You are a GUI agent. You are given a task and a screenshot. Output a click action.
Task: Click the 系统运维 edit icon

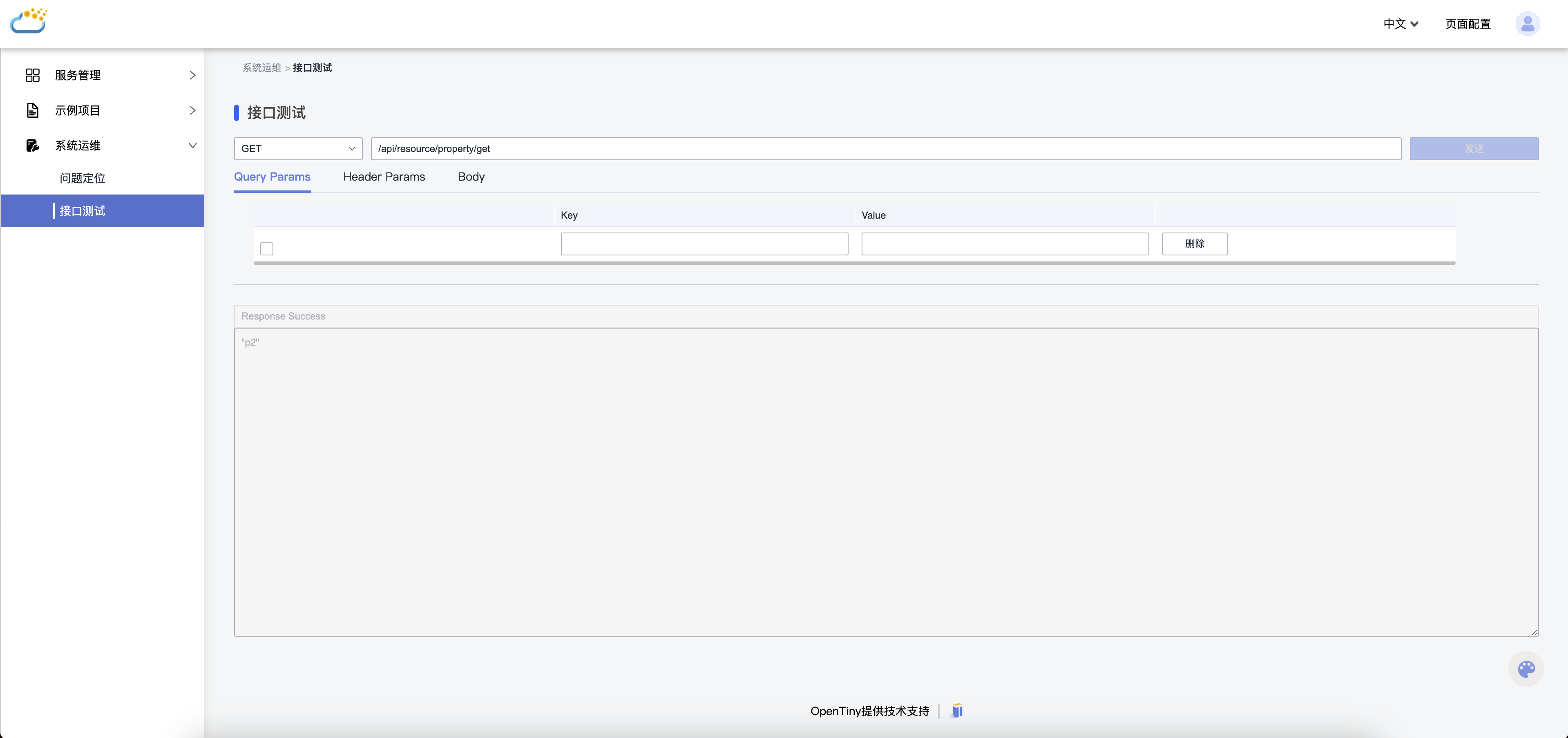(x=32, y=145)
